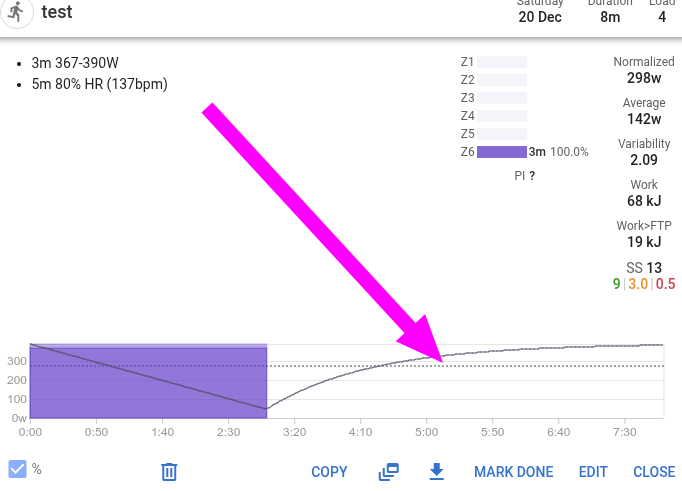Open the workout with EDIT
682x491 pixels.
pos(593,472)
